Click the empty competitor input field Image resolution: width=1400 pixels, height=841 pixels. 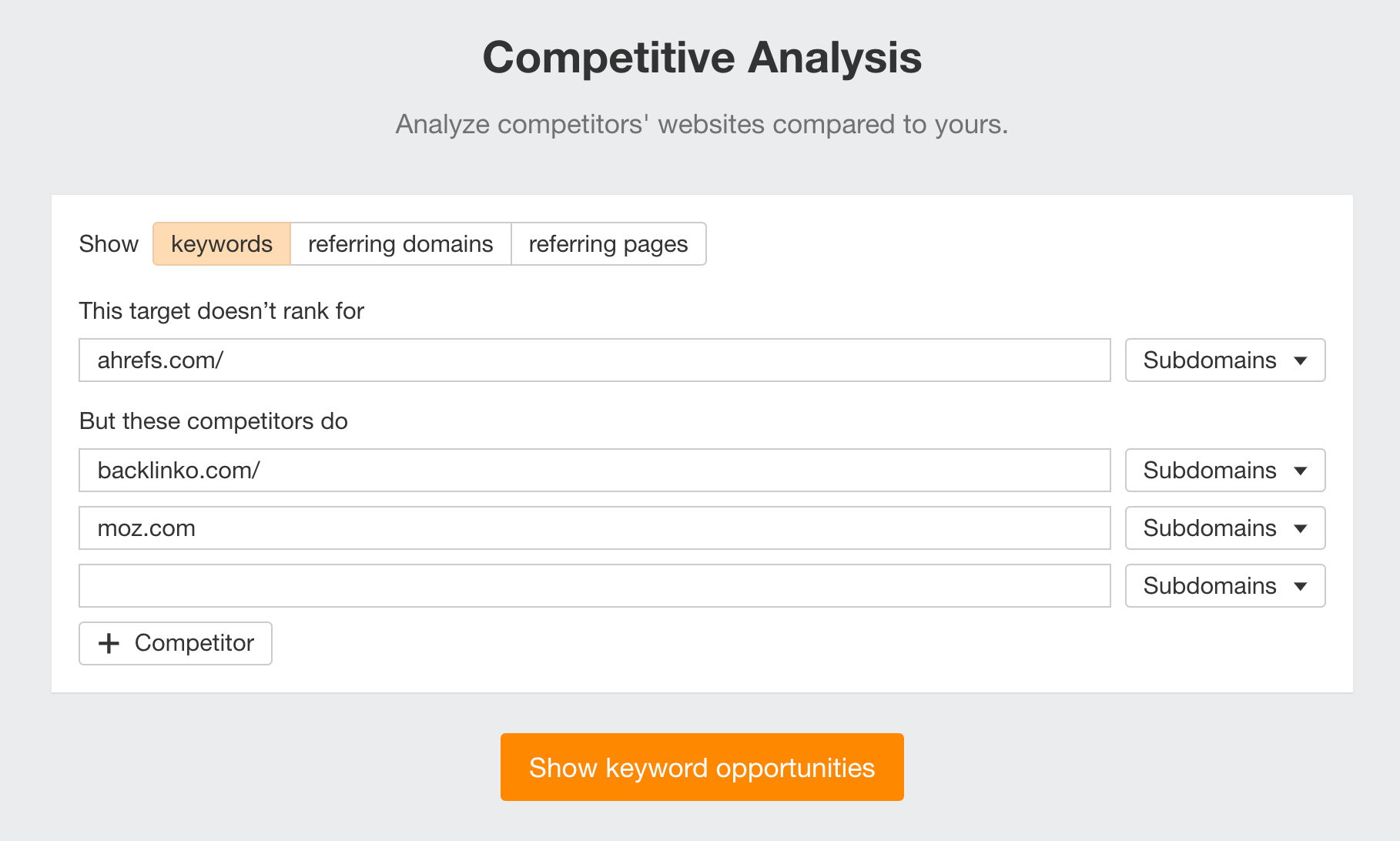(x=593, y=585)
